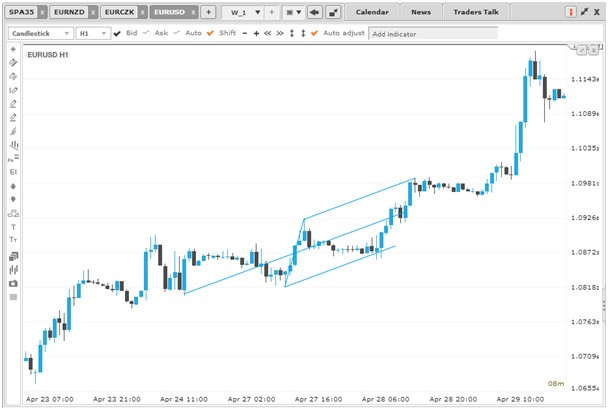The image size is (608, 410).
Task: Switch to the EURCZK tab
Action: 116,12
